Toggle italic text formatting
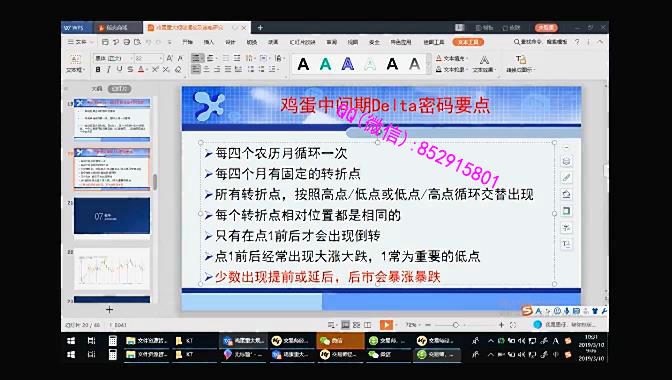Viewport: 672px width, 380px height. [108, 69]
